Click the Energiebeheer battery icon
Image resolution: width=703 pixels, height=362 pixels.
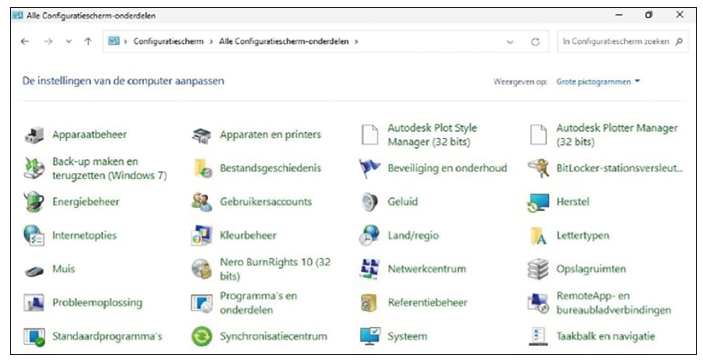34,202
